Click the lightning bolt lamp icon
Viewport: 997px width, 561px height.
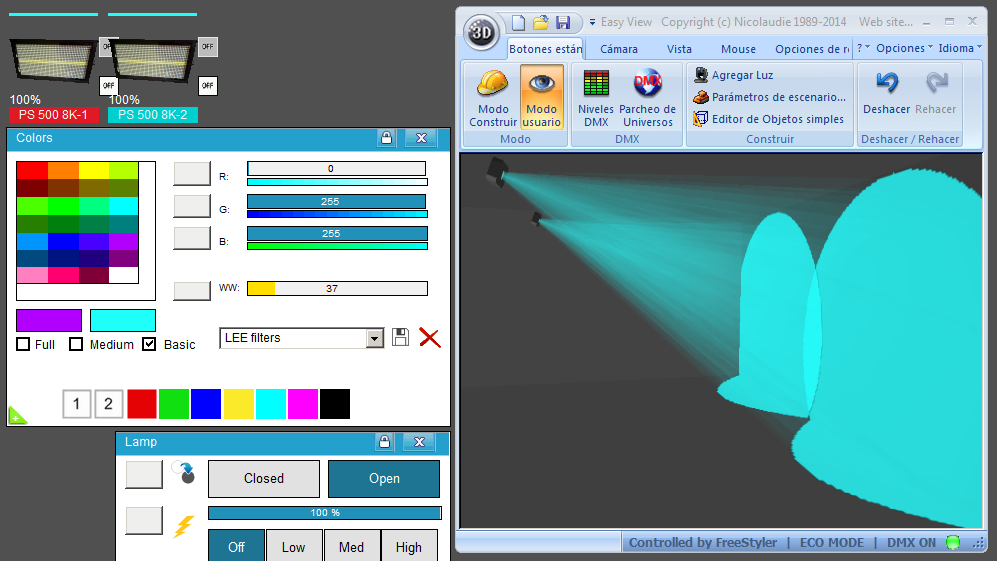[x=184, y=526]
